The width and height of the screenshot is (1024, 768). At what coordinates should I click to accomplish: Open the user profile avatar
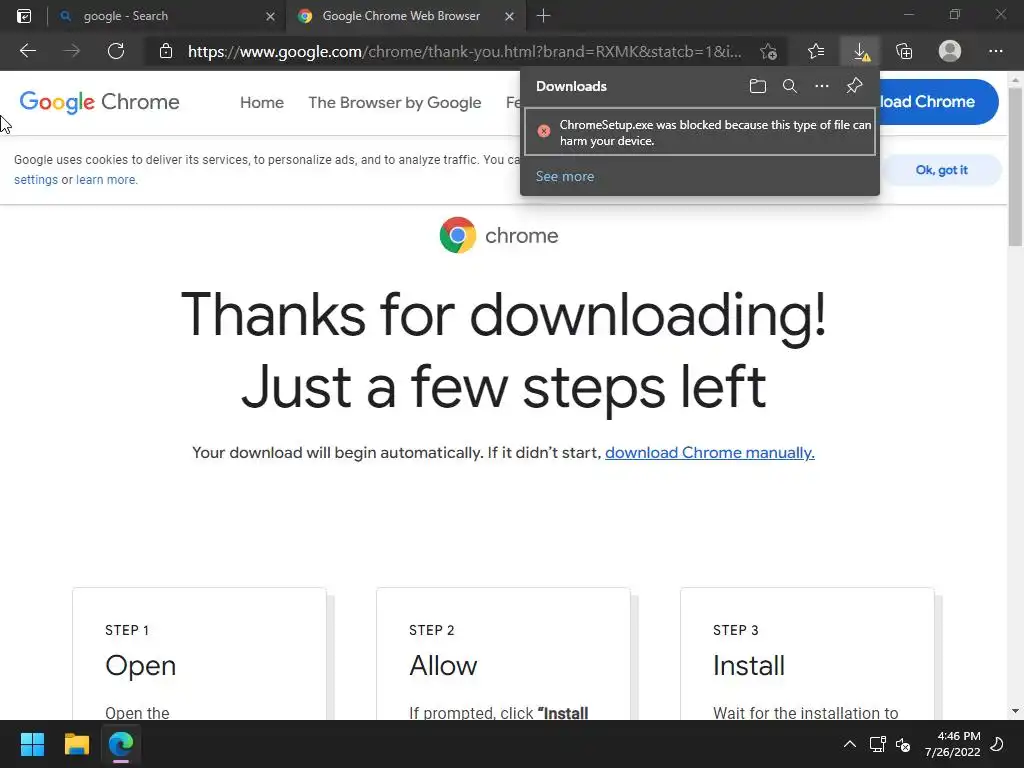click(x=950, y=51)
